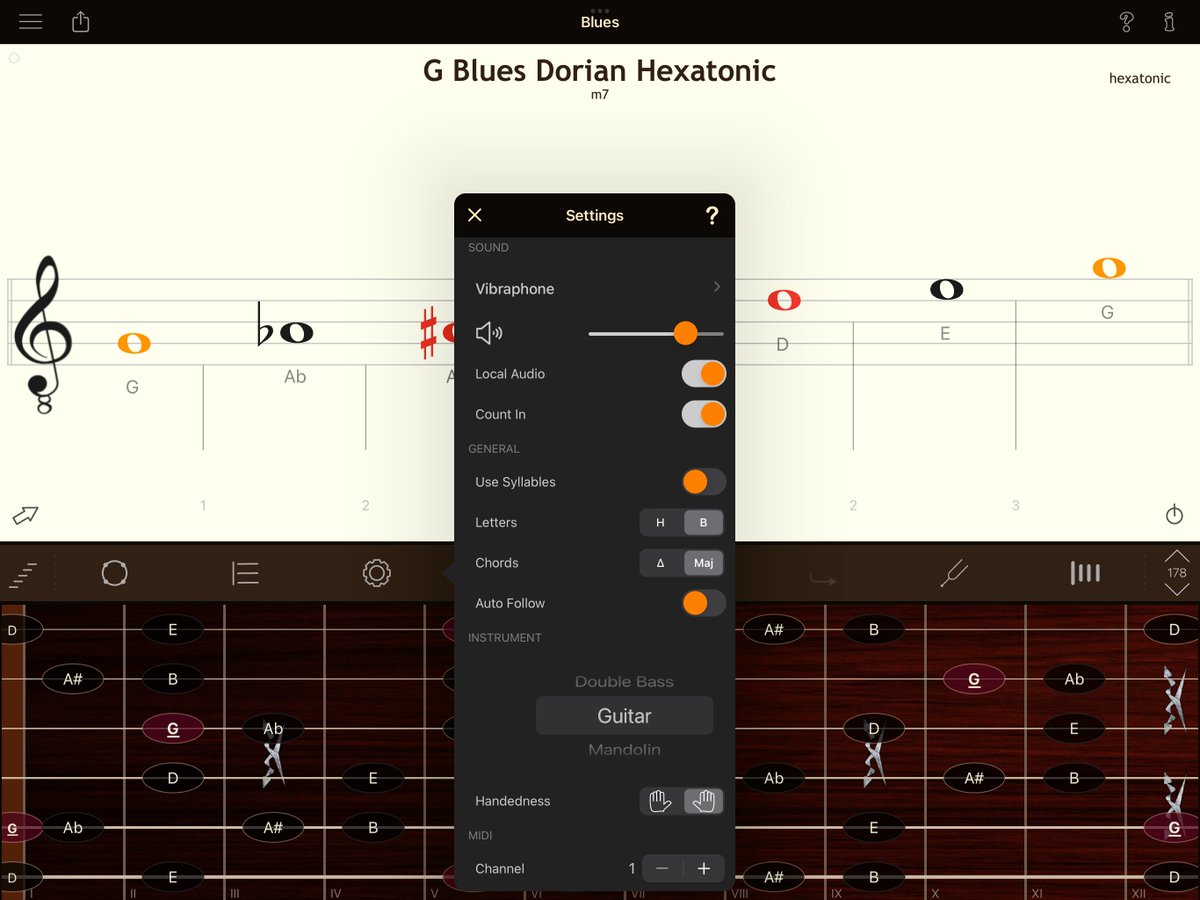Screen dimensions: 1200x900
Task: Toggle Count In switch
Action: point(704,414)
